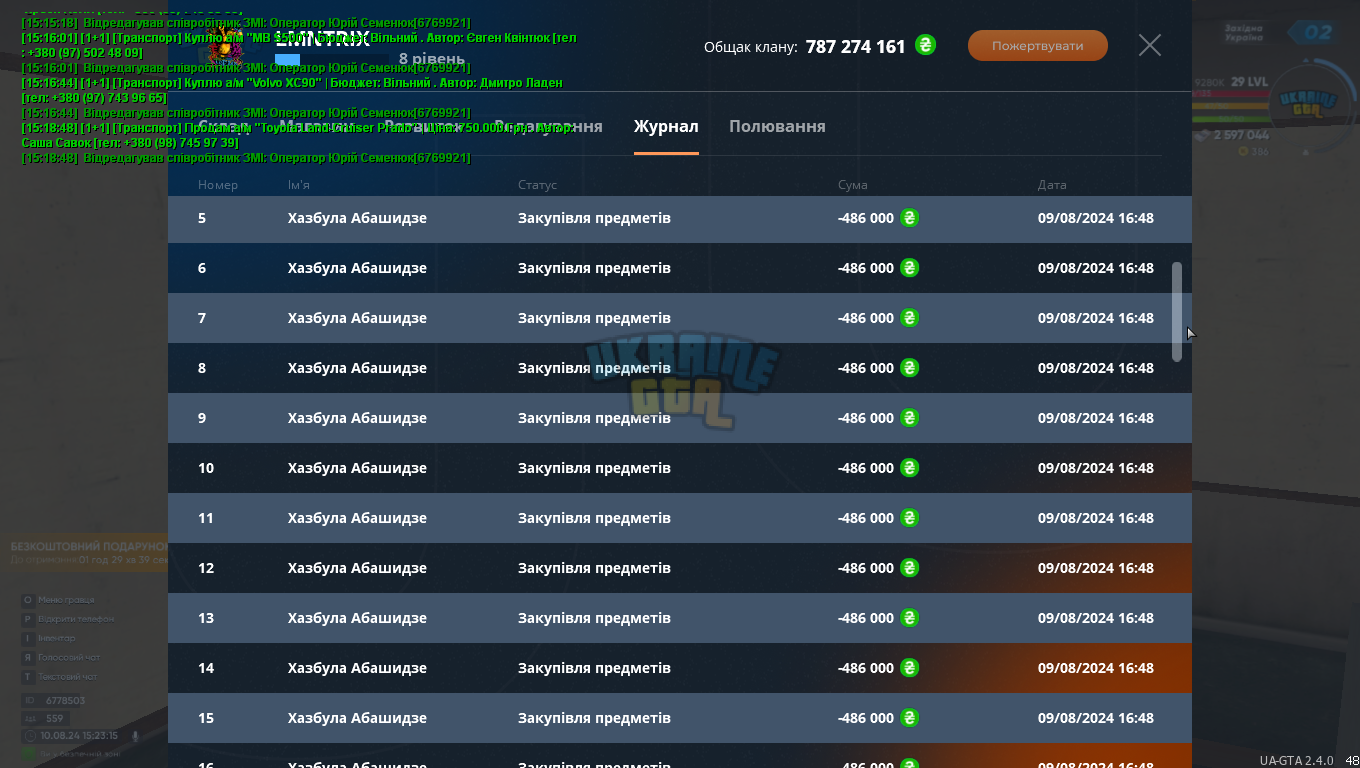Screen dimensions: 1360x768
Task: Click the Дата column header
Action: pyautogui.click(x=1052, y=185)
